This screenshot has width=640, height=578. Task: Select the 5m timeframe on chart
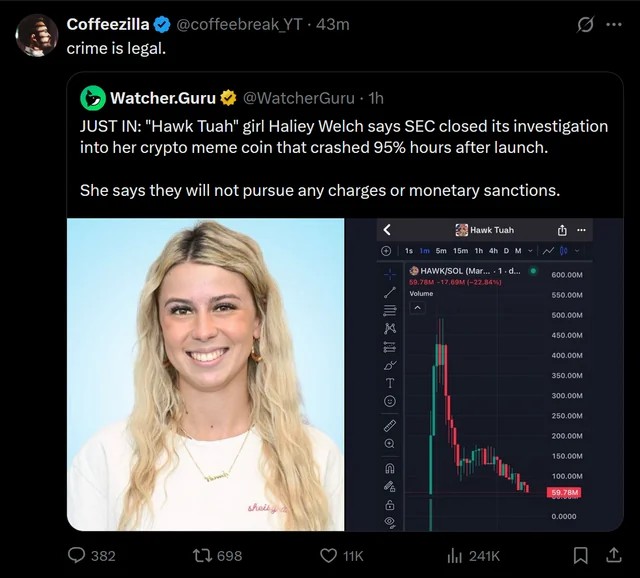pos(441,250)
